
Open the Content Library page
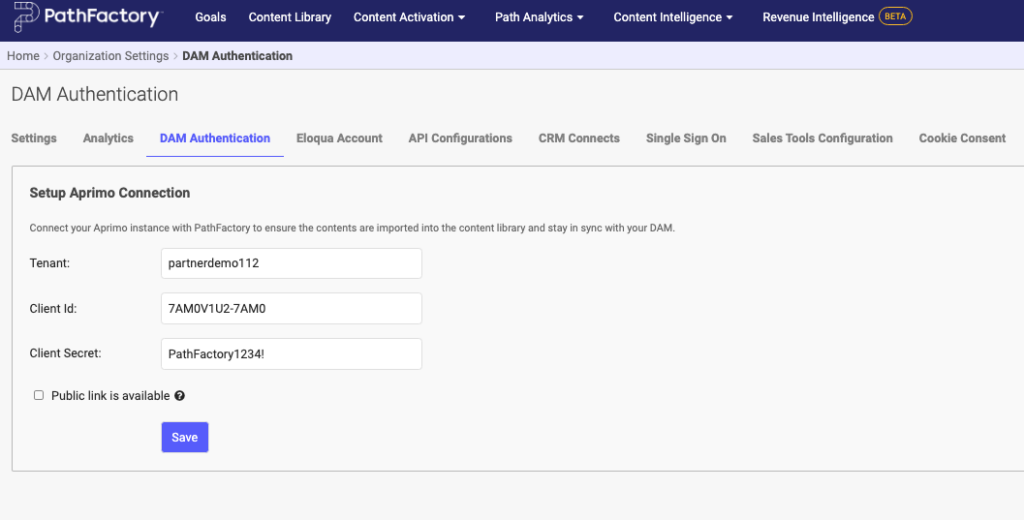(290, 17)
